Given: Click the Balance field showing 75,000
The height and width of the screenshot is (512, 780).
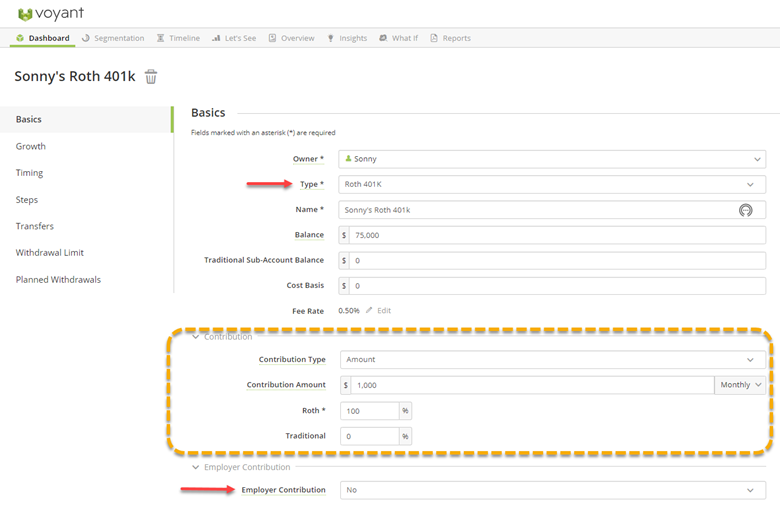Looking at the screenshot, I should tap(557, 235).
